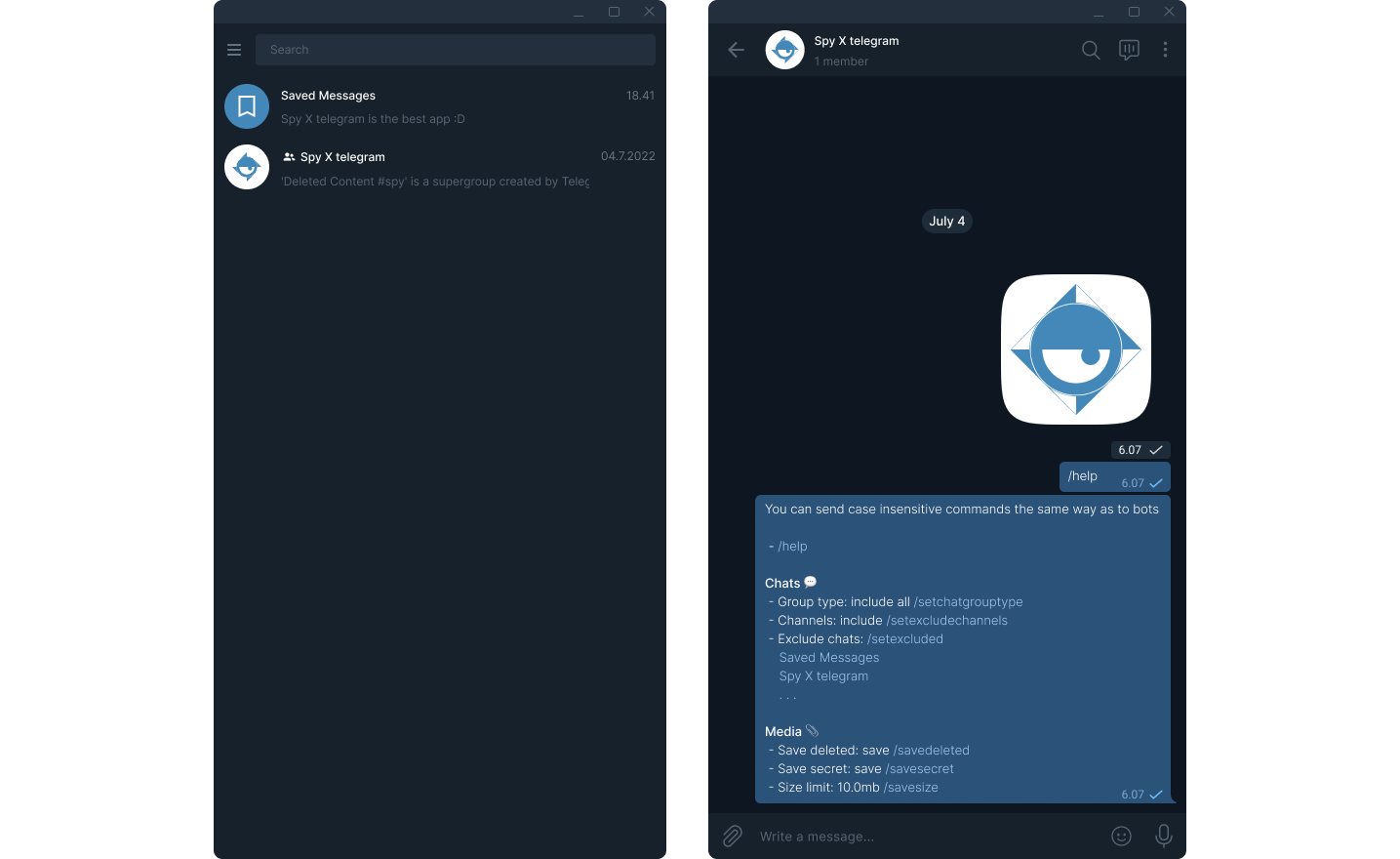This screenshot has height=859, width=1400.
Task: Click the 'Chats' heading in the bot reply
Action: tap(782, 584)
